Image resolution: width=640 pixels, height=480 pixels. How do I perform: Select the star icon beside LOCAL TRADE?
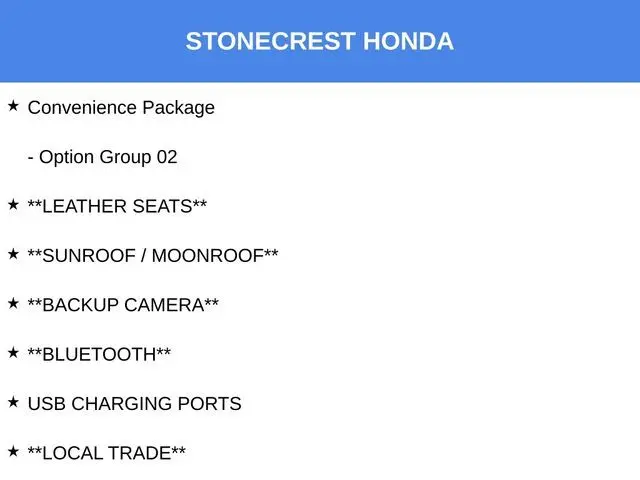(13, 452)
